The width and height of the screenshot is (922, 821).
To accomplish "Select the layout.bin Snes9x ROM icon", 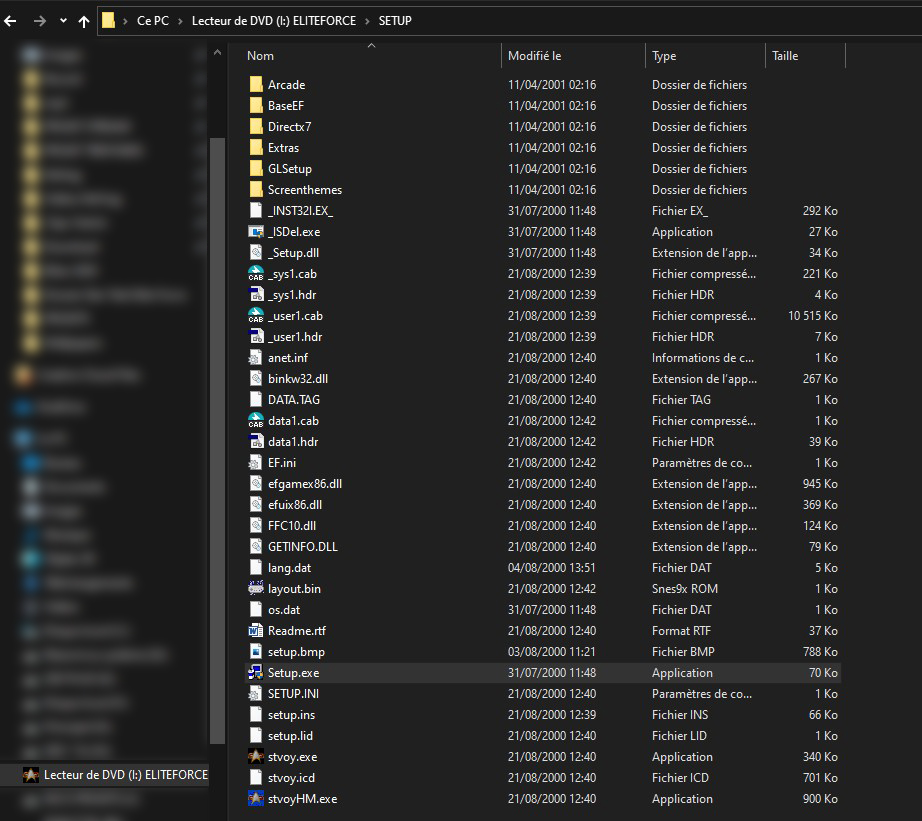I will pos(256,589).
